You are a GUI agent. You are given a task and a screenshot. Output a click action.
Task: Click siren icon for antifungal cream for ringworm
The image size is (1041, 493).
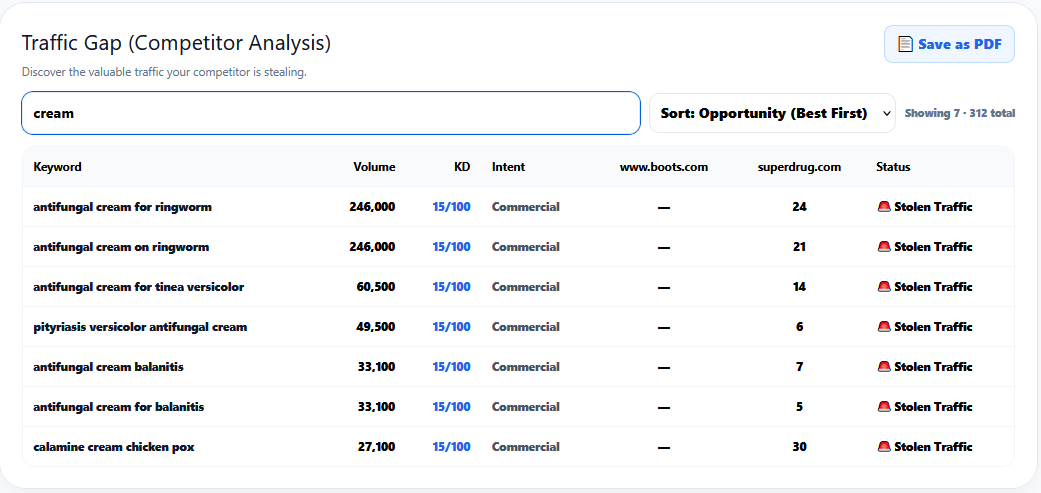884,207
